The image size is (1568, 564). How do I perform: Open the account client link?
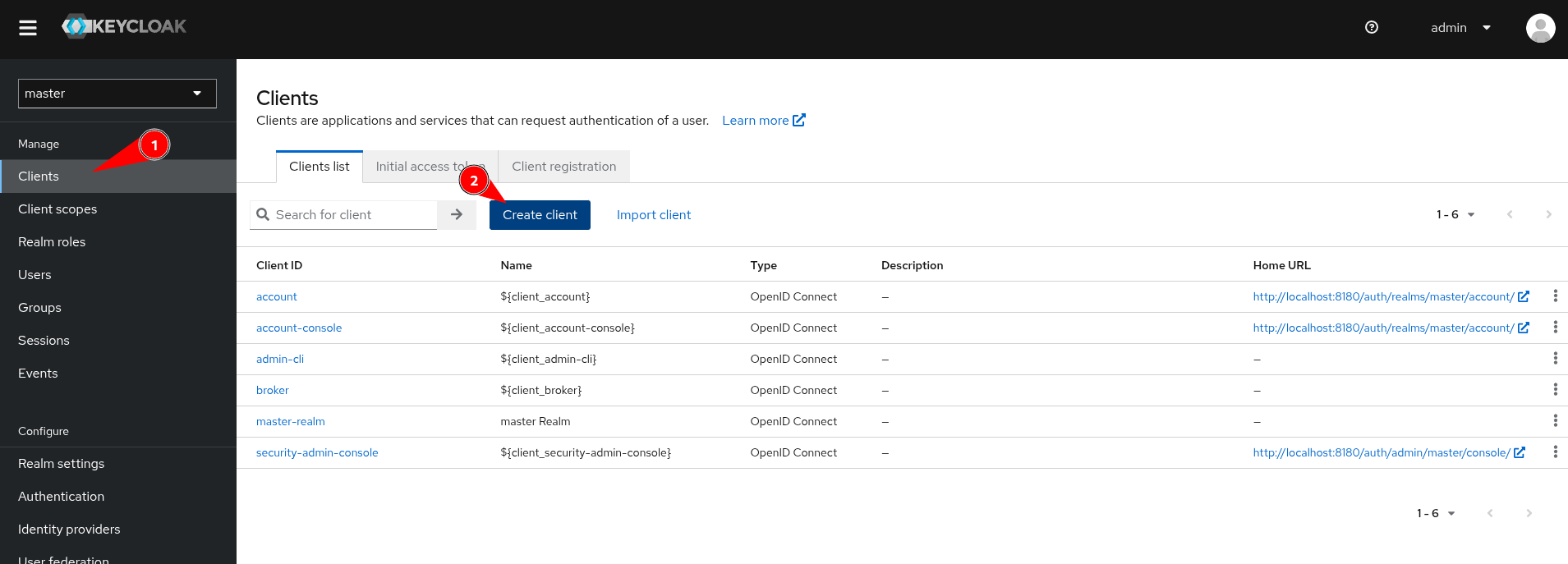[x=277, y=296]
